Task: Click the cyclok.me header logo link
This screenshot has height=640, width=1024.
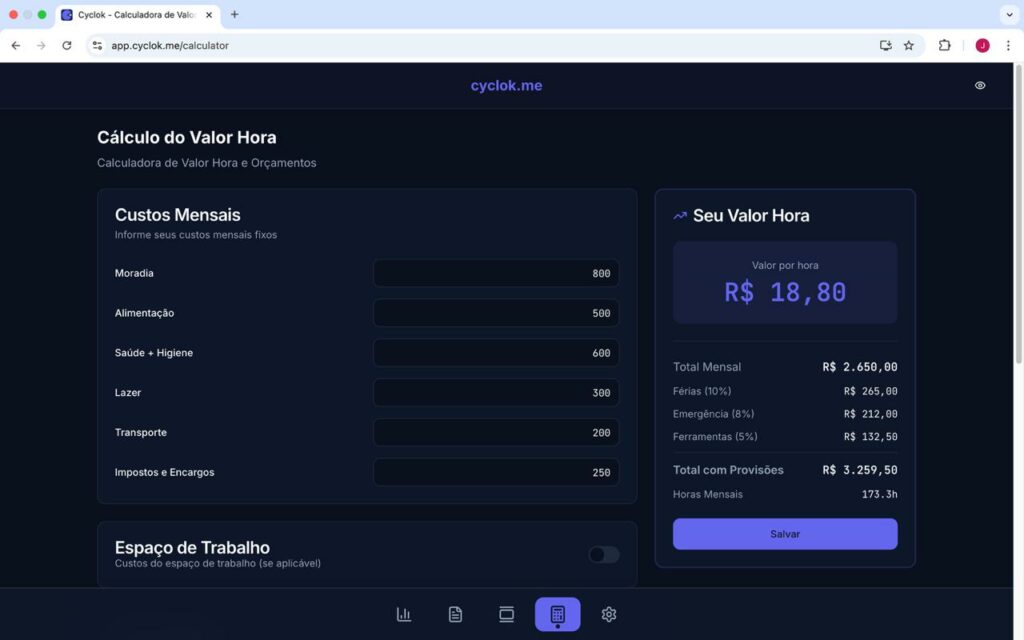Action: 506,86
